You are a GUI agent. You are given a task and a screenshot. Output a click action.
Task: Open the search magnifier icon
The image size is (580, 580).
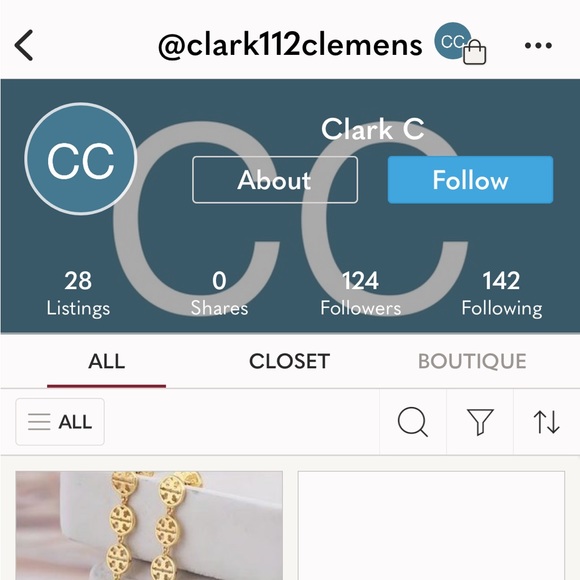coord(413,422)
